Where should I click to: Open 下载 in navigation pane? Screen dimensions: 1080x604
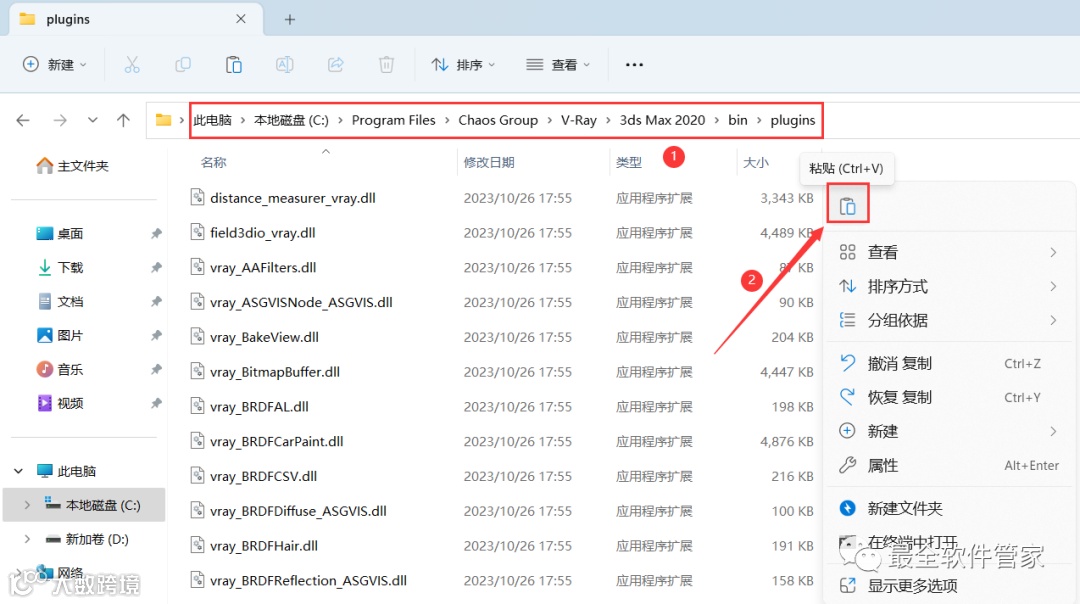pos(60,267)
